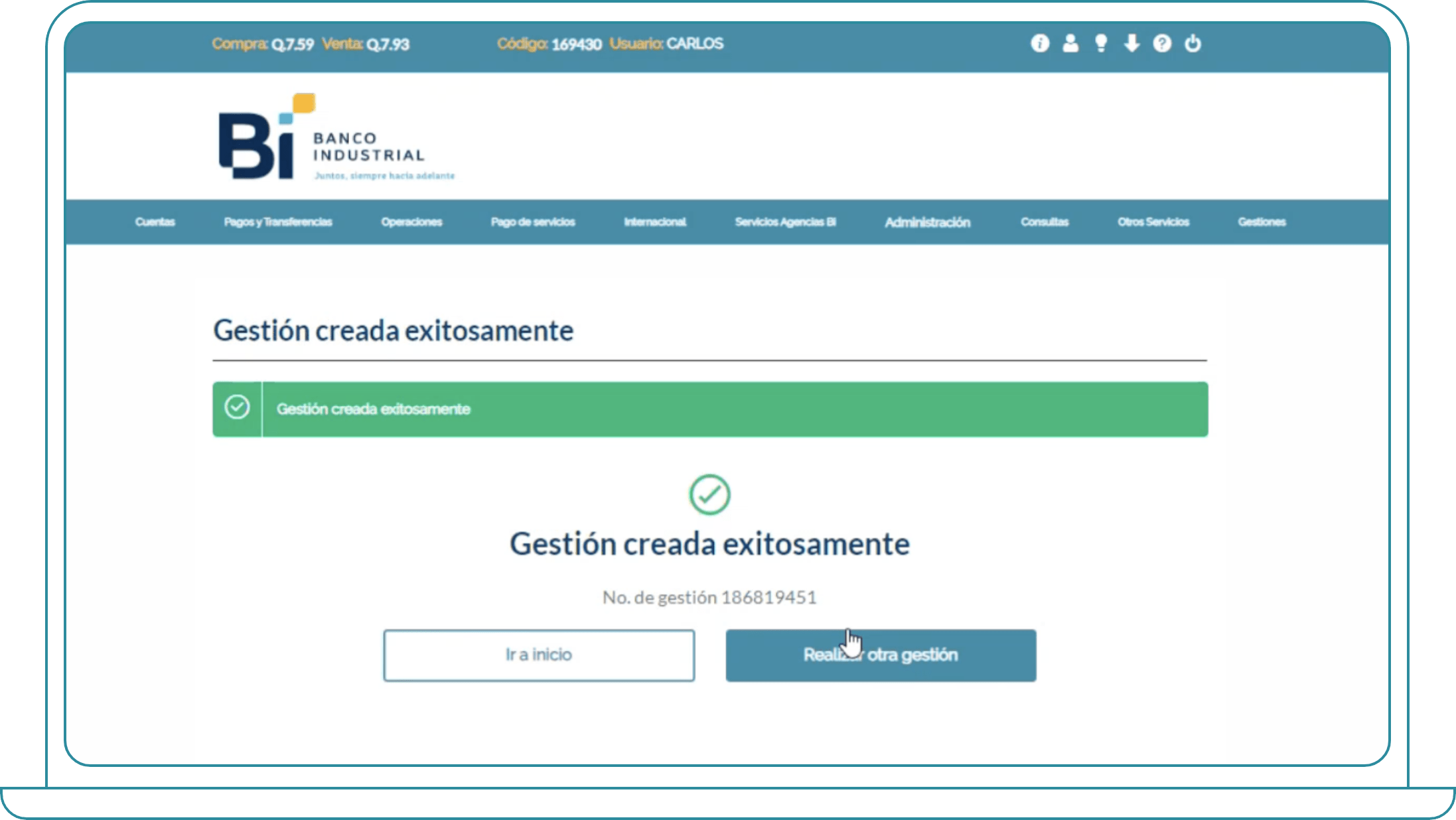Image resolution: width=1456 pixels, height=820 pixels.
Task: Open the Cuentas menu
Action: [x=155, y=222]
